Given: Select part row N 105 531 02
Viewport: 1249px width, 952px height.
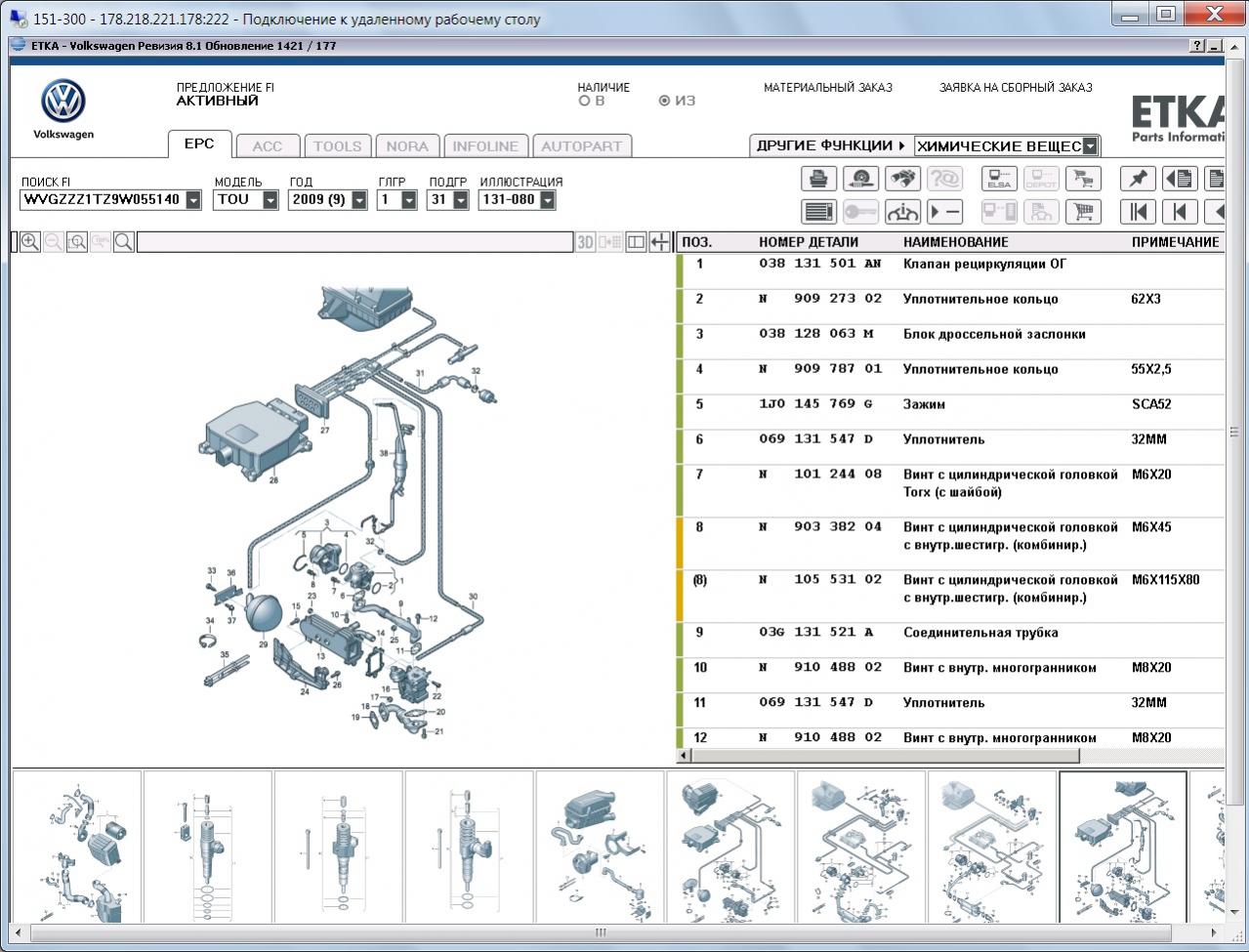Looking at the screenshot, I should click(950, 597).
